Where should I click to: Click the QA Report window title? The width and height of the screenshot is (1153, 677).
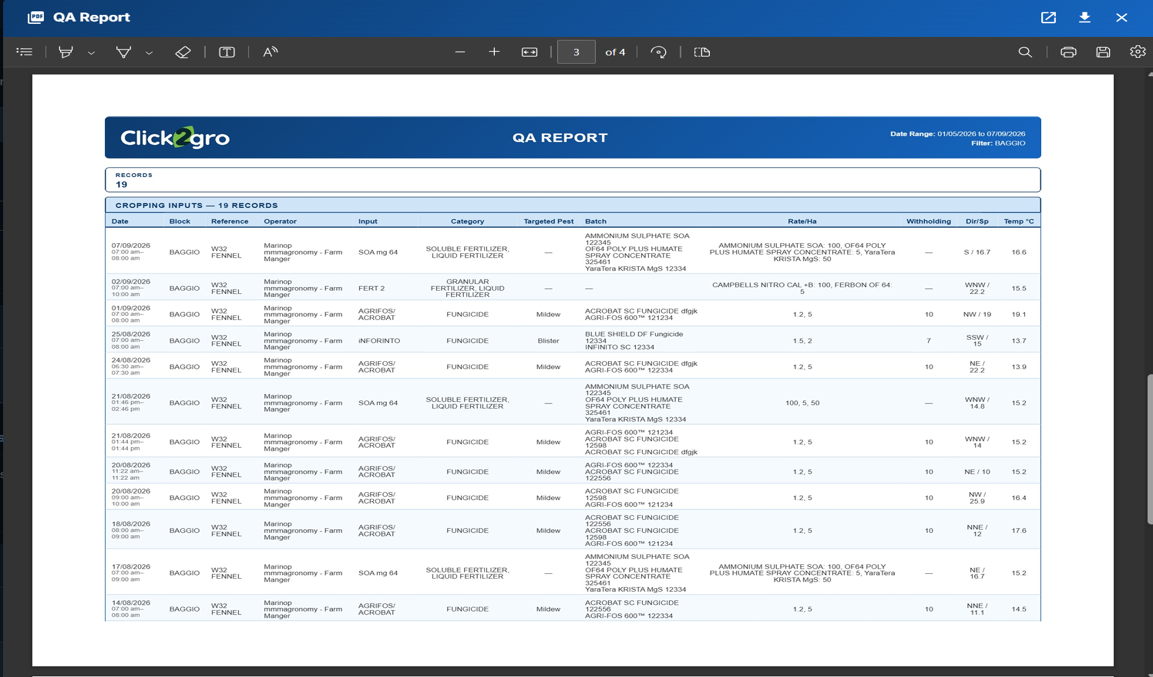(92, 18)
